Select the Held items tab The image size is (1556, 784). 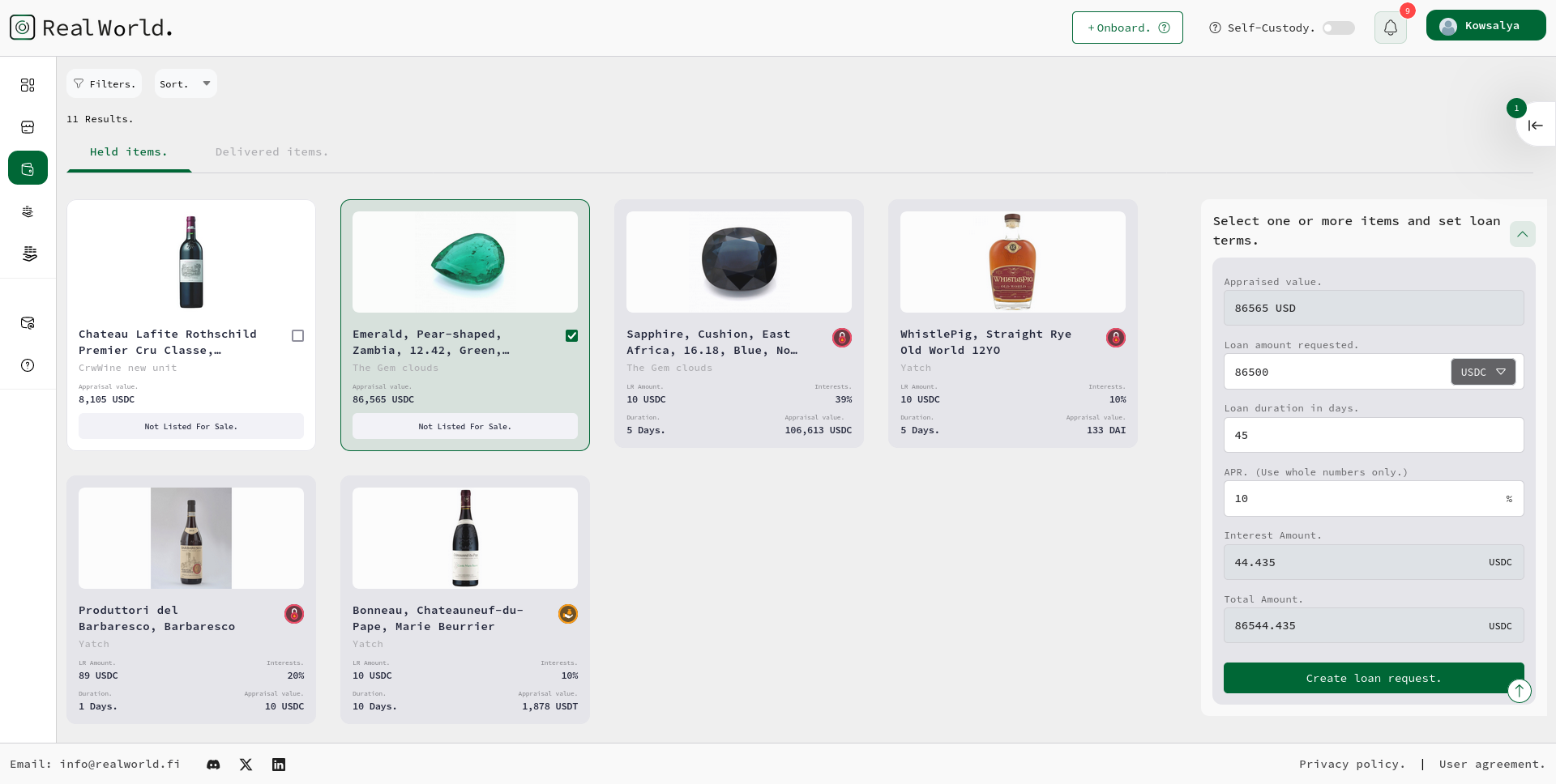pos(129,152)
